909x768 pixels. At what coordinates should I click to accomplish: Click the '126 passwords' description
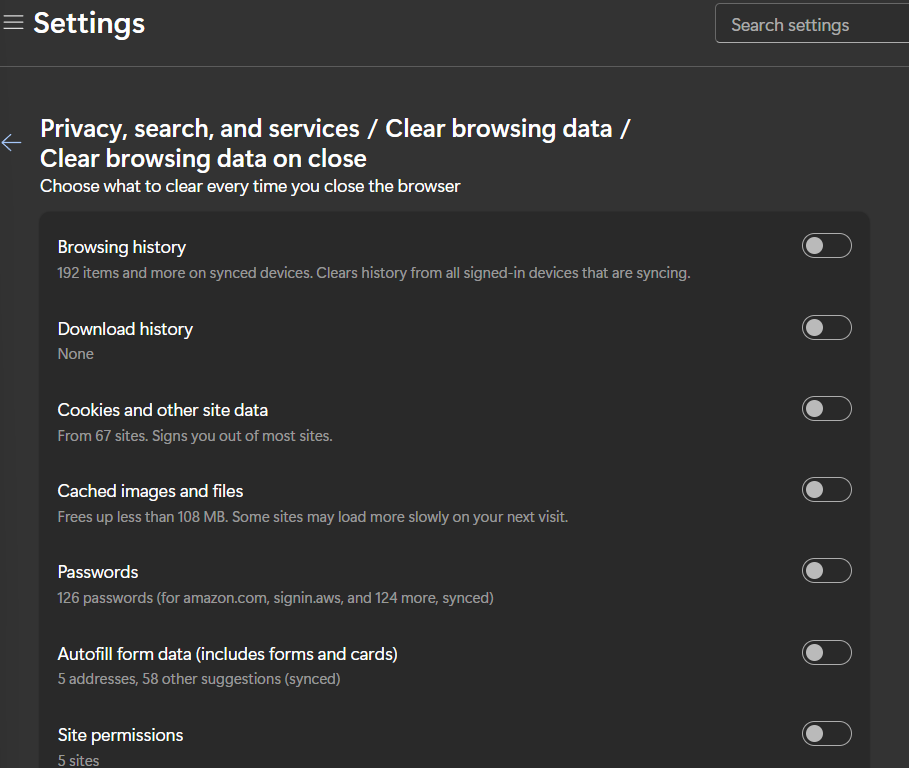tap(275, 598)
